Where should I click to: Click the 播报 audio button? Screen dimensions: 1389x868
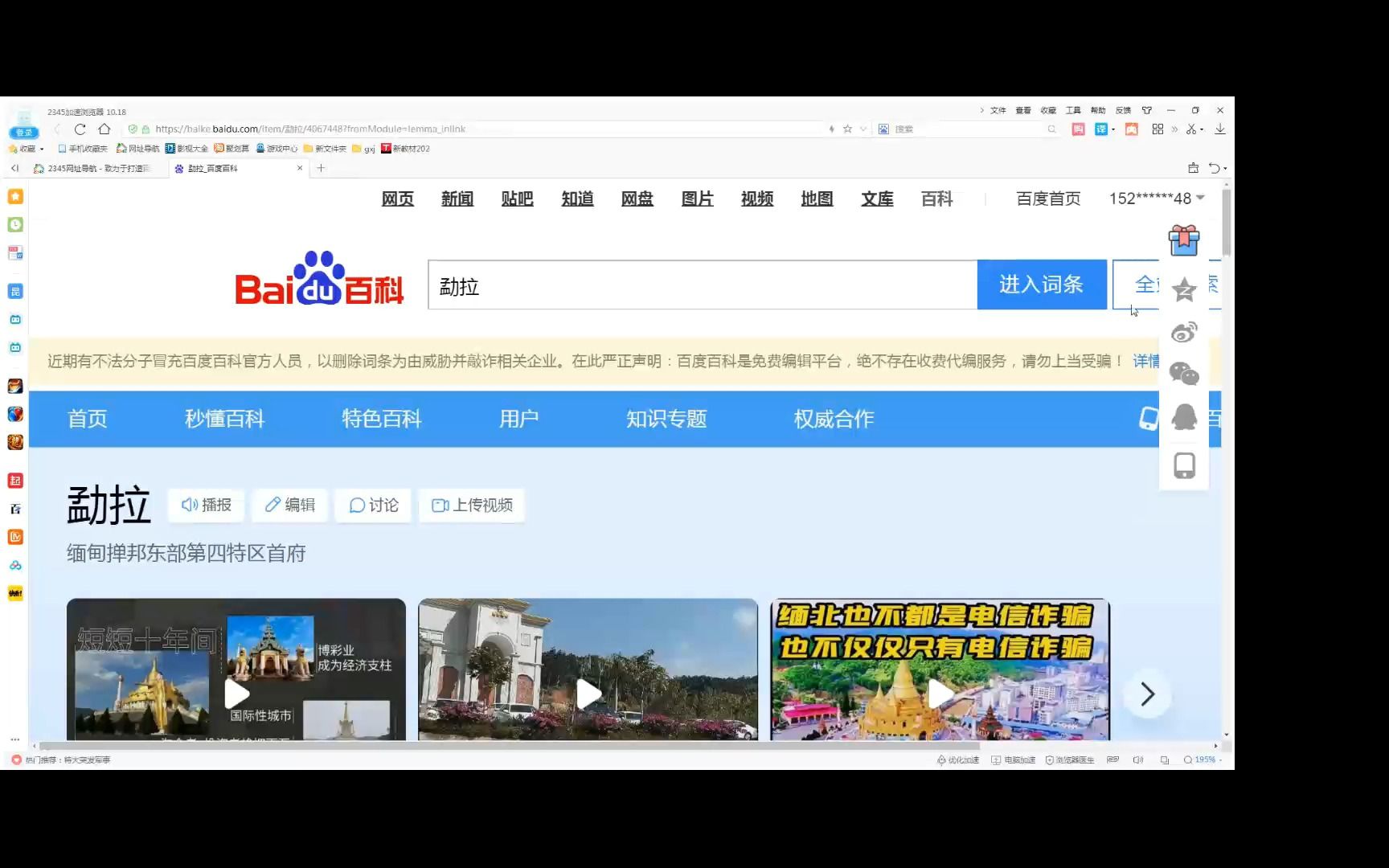(207, 505)
